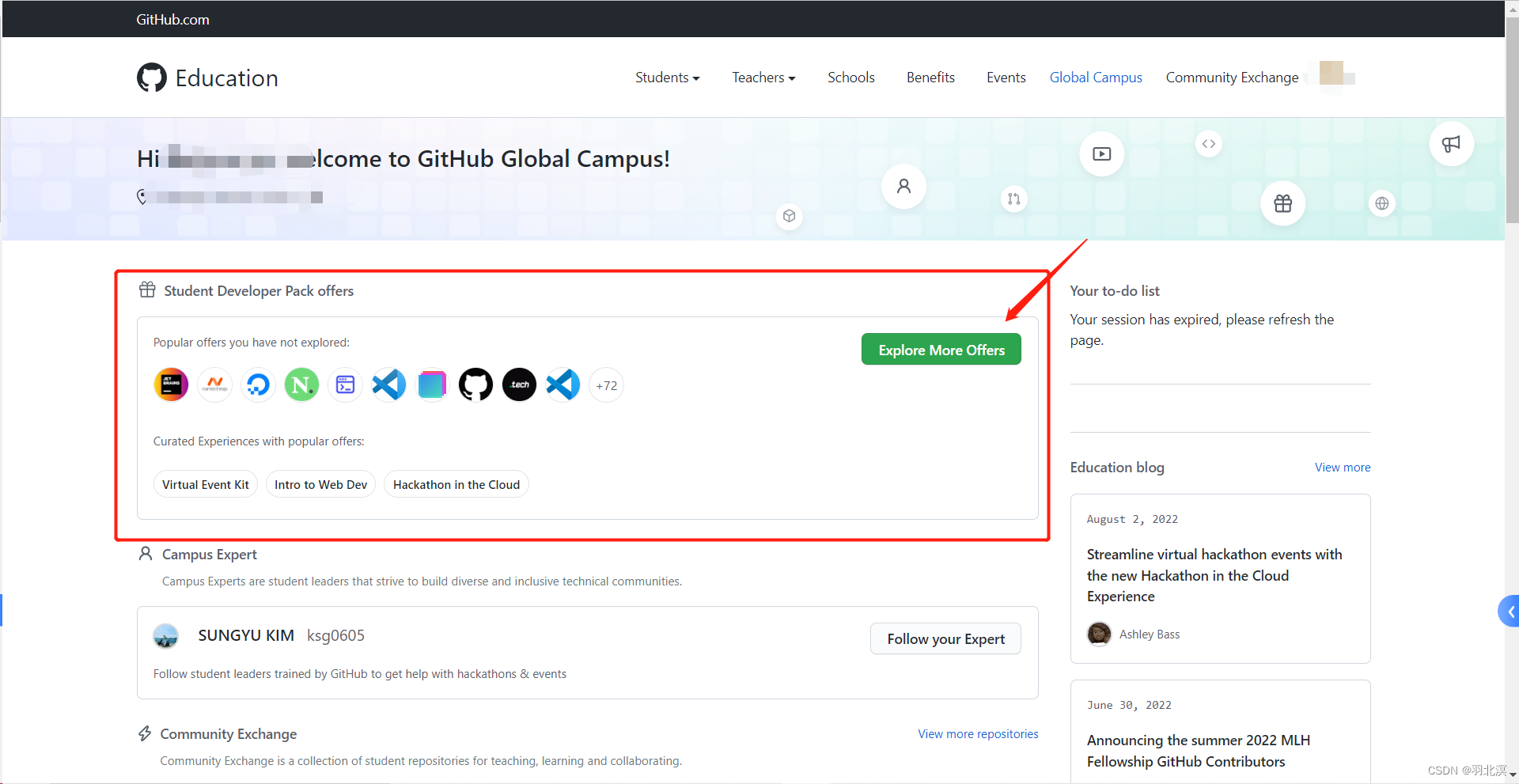Screen dimensions: 1519x784
Task: Open Hackathon in the Cloud experience
Action: point(456,483)
